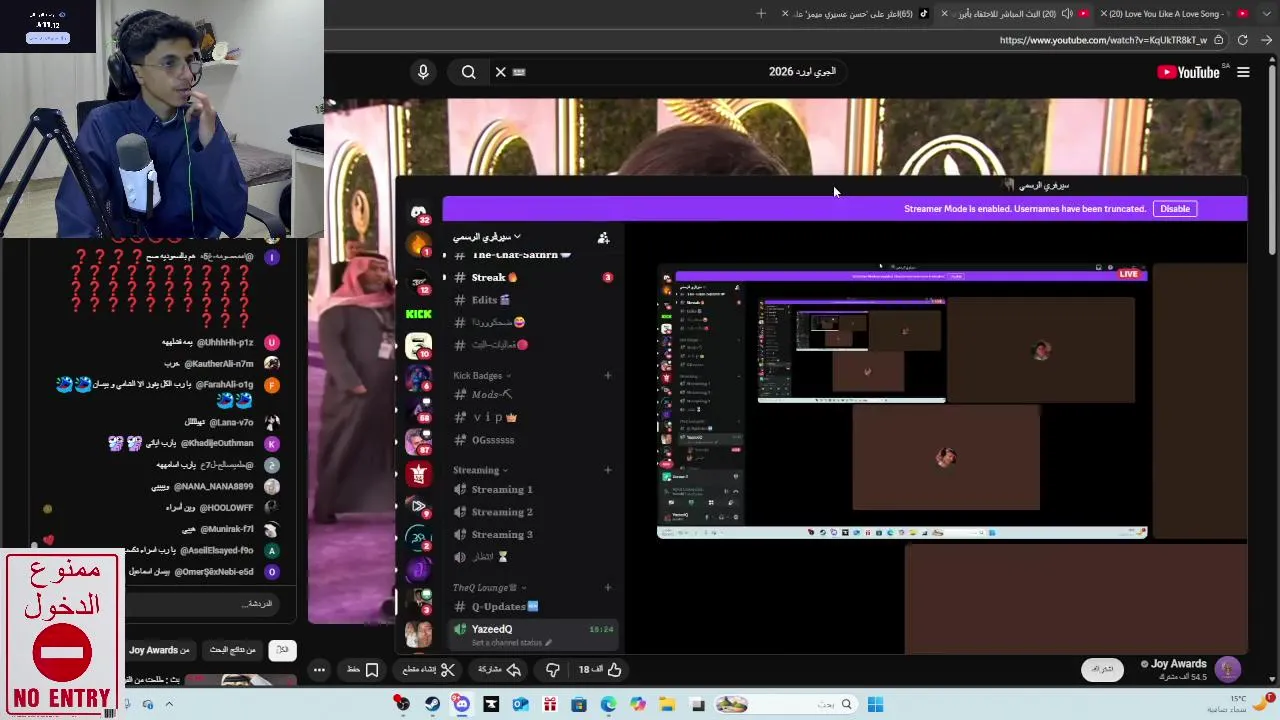Image resolution: width=1280 pixels, height=720 pixels.
Task: Open the YouTube hamburger menu
Action: click(1243, 72)
